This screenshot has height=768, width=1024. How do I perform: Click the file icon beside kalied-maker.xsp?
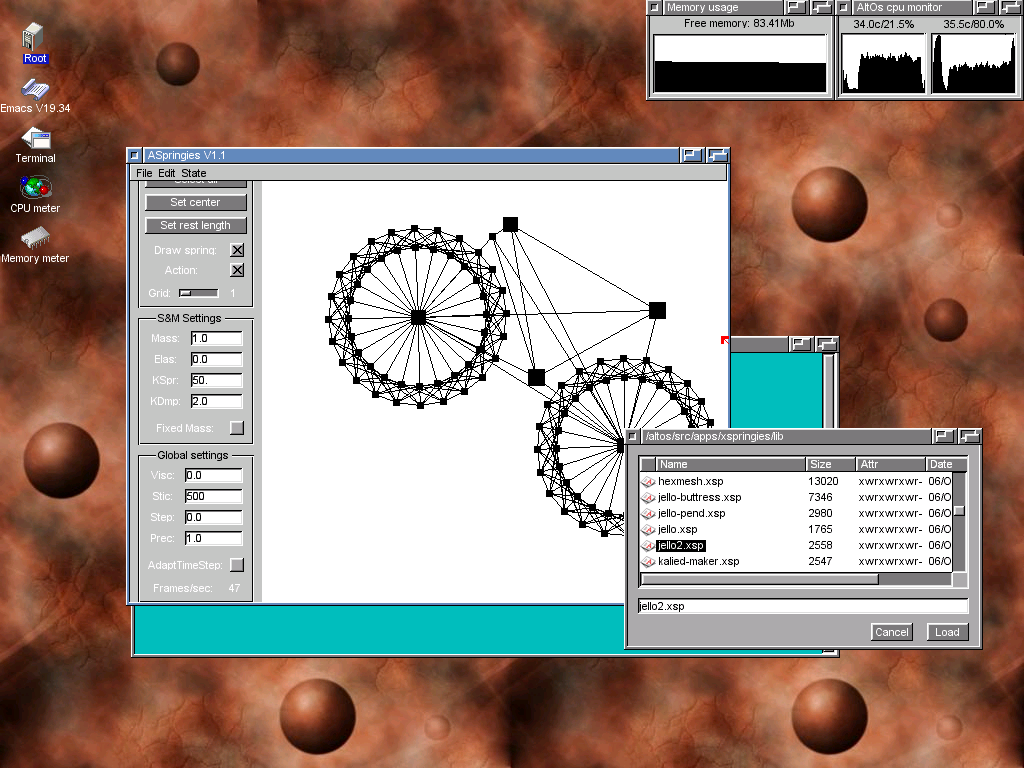[648, 562]
